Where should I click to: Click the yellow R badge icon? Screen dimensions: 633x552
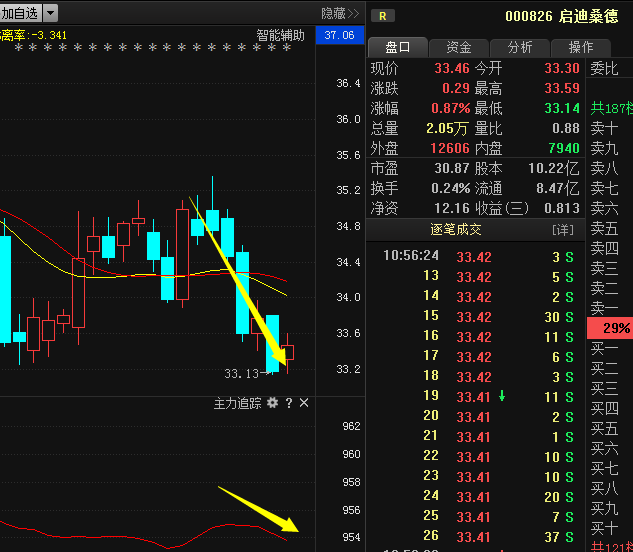coord(382,16)
